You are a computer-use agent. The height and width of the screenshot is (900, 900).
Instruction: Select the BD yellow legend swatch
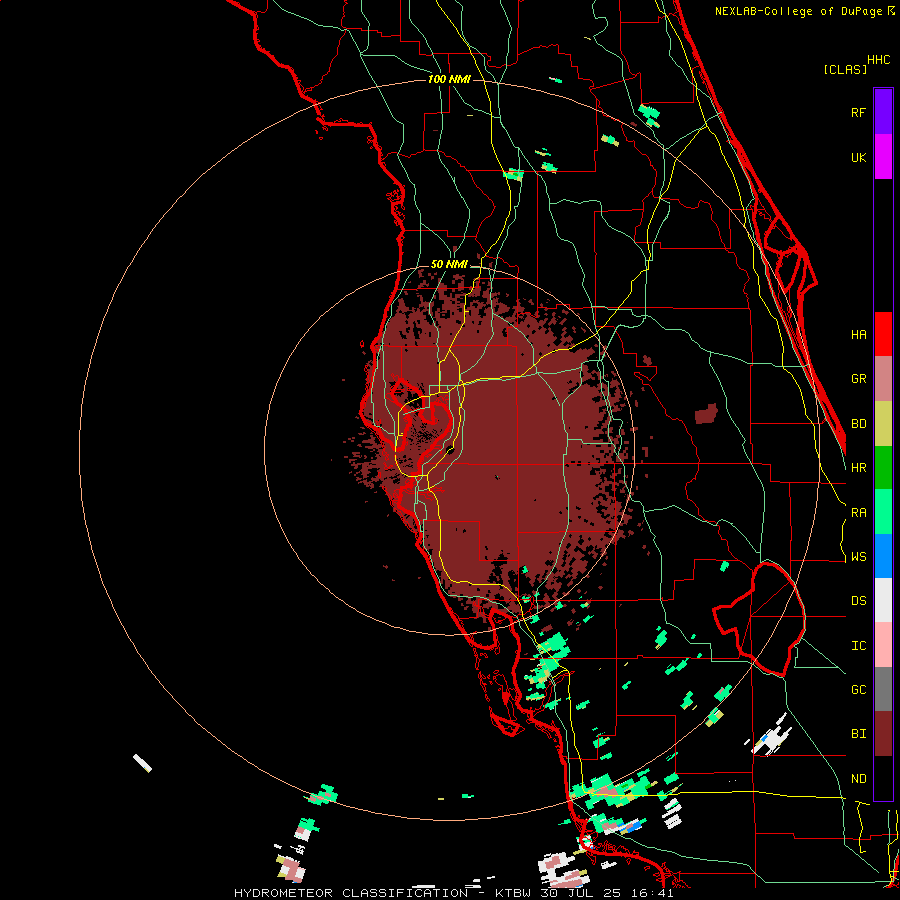[883, 424]
